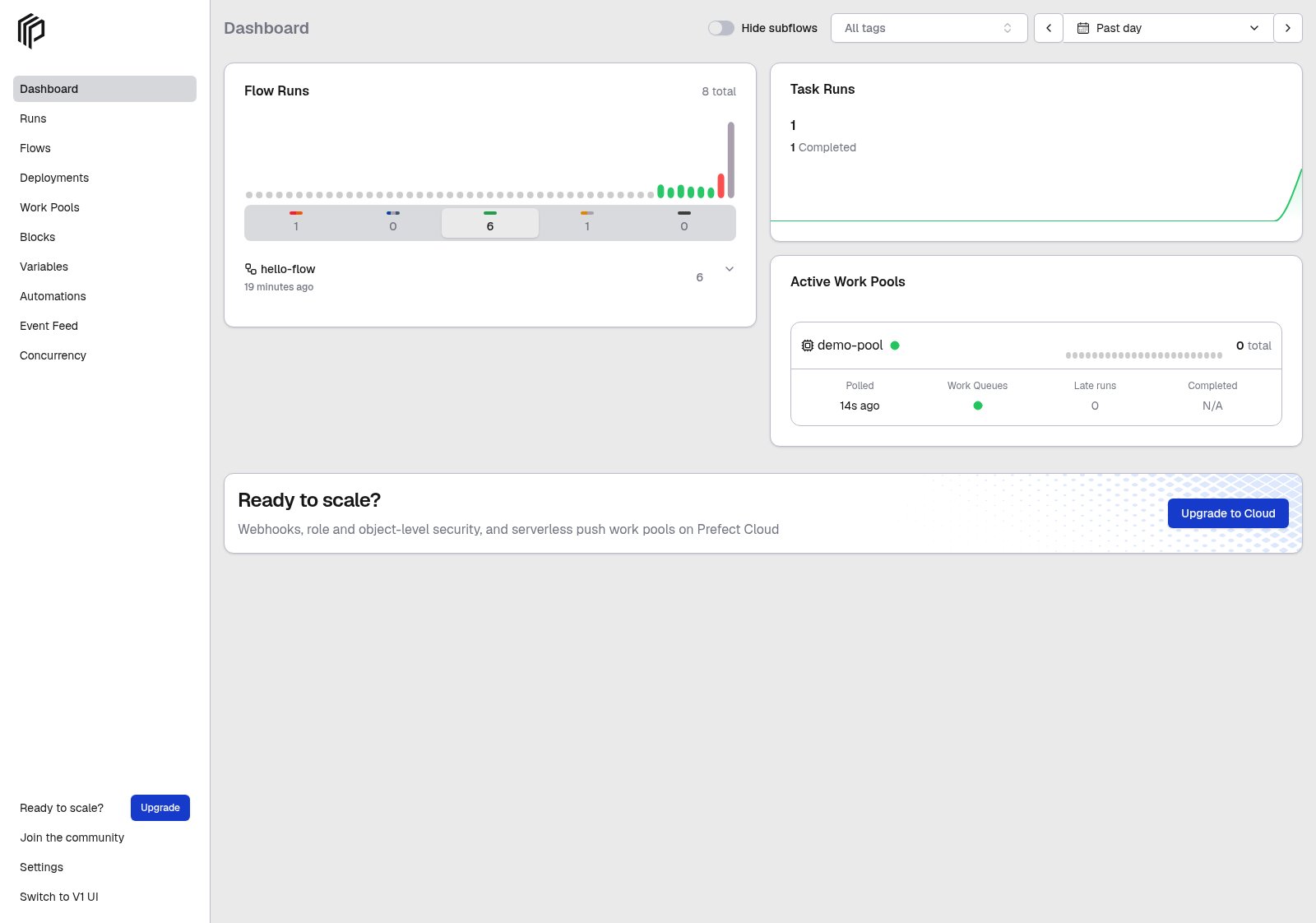The image size is (1316, 923).
Task: Click the "19 minutes ago" timestamp
Action: click(279, 287)
